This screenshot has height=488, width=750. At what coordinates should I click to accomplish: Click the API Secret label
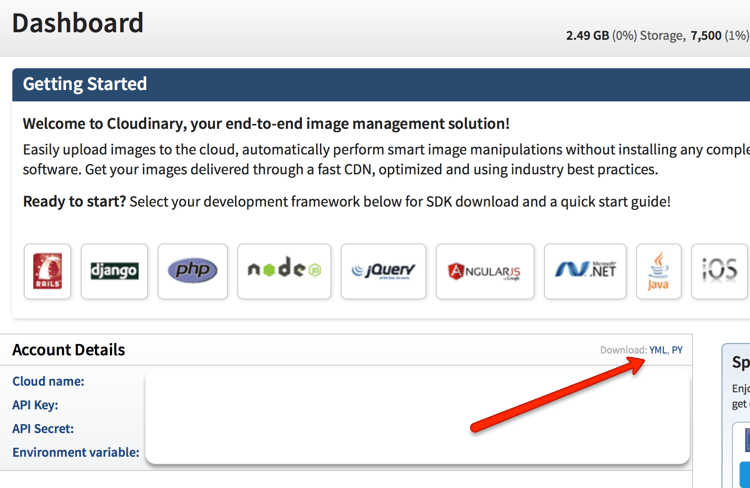43,428
